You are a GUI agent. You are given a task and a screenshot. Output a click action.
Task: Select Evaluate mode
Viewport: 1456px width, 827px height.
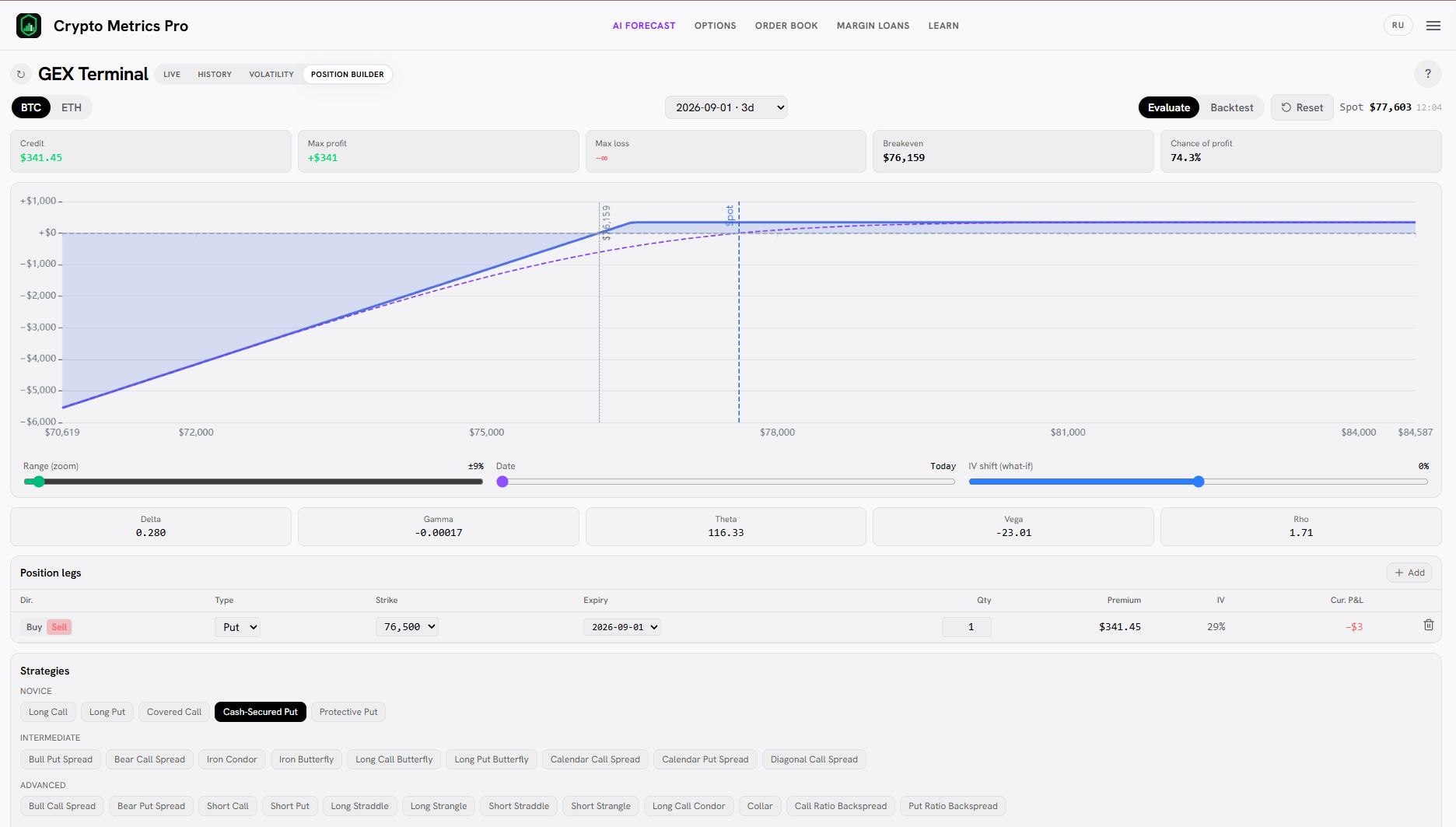click(x=1169, y=107)
